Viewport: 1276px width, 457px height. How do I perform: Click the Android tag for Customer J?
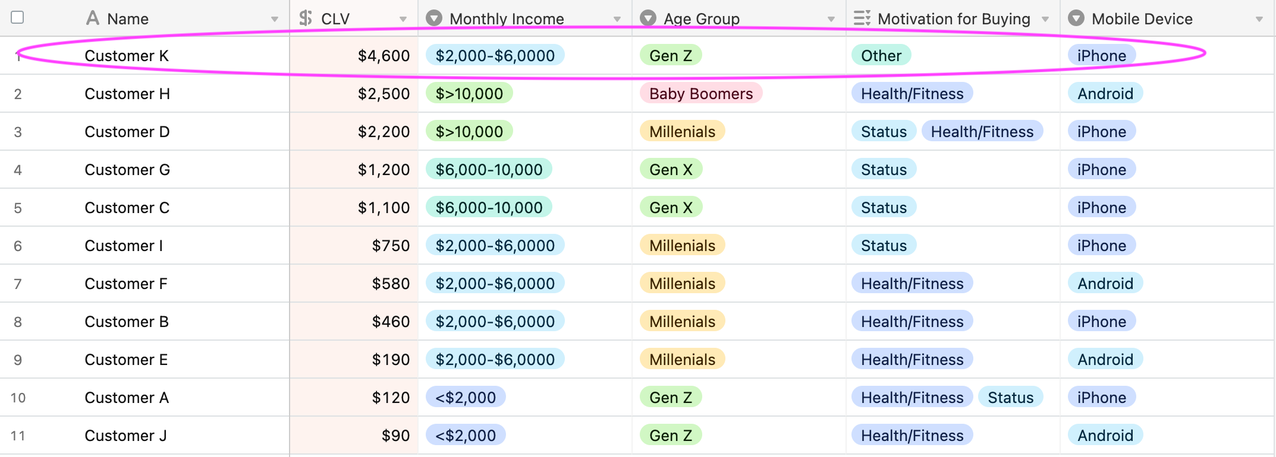[1105, 436]
